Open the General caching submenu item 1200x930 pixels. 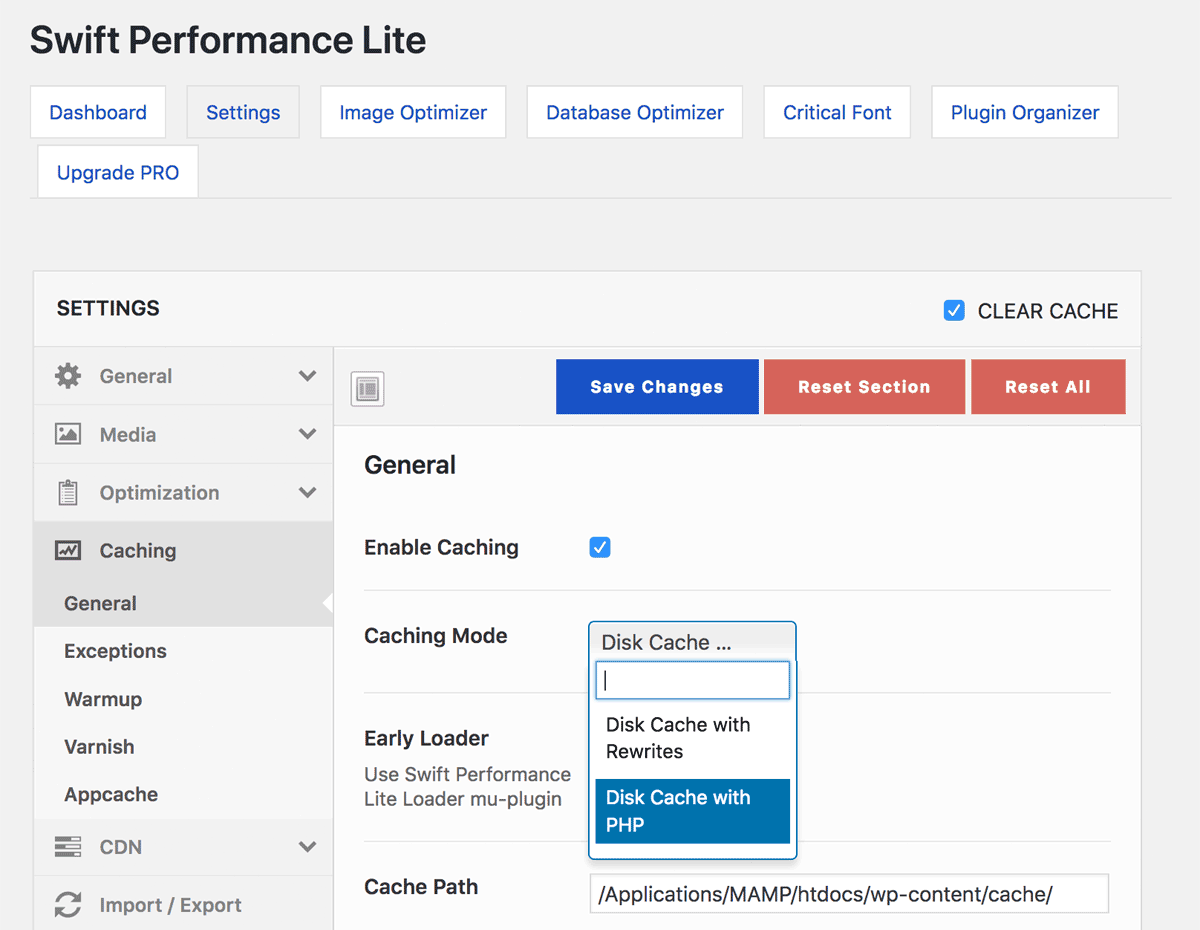click(x=183, y=603)
